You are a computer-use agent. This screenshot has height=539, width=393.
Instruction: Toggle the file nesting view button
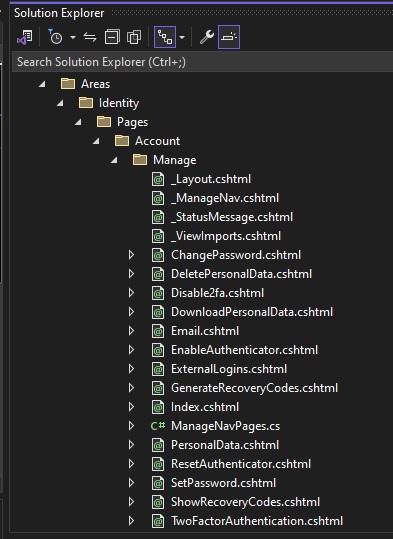coord(165,37)
